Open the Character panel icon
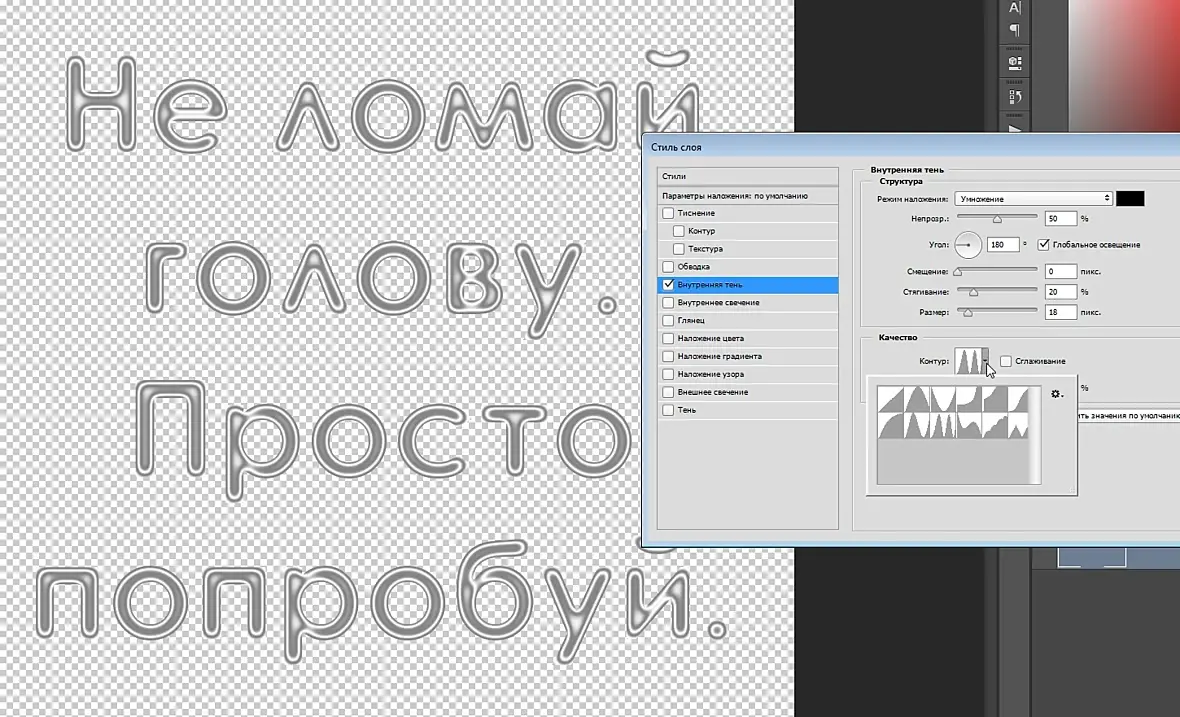The width and height of the screenshot is (1180, 717). pos(1014,8)
